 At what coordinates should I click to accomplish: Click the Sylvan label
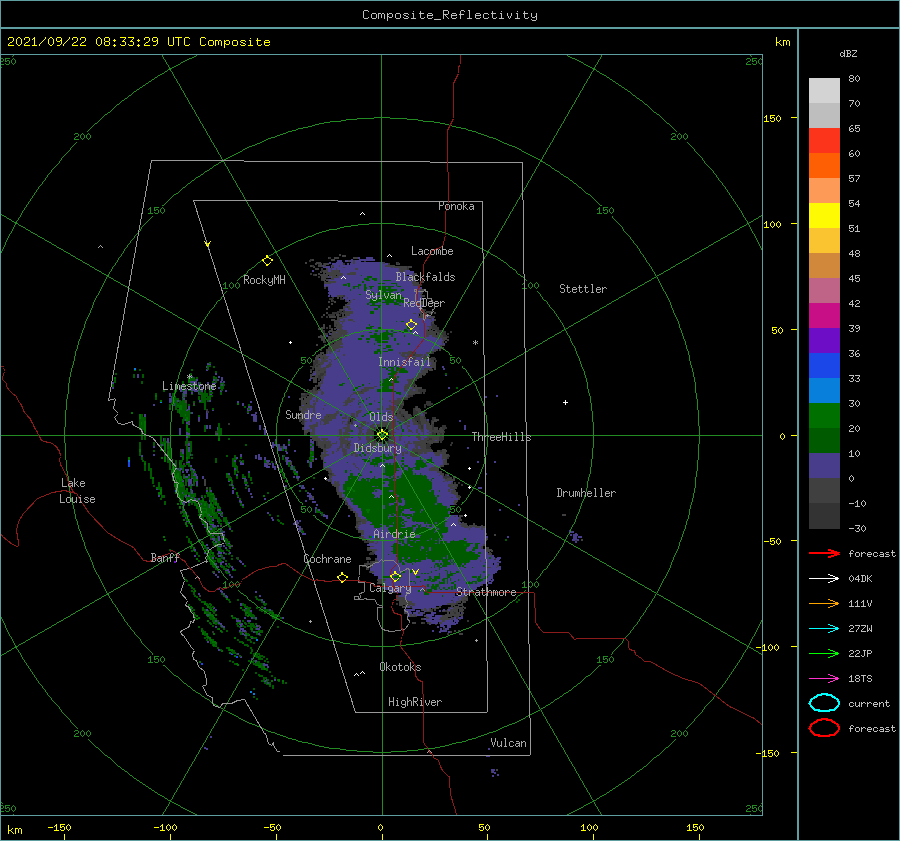coord(383,295)
